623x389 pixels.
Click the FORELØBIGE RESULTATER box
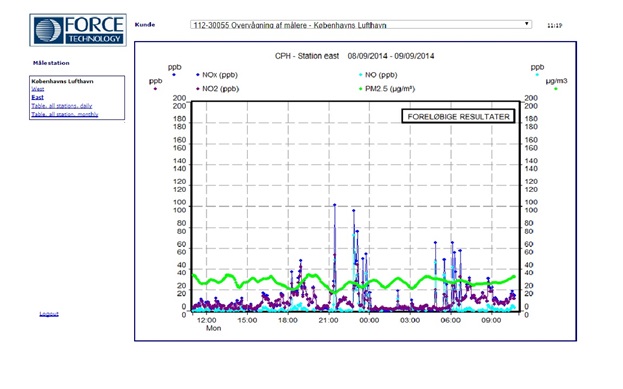click(458, 116)
